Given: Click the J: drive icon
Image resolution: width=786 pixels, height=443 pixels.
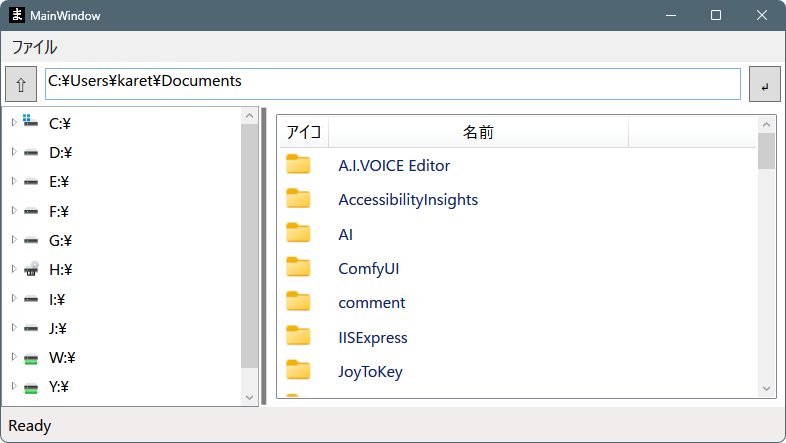Looking at the screenshot, I should [x=31, y=328].
